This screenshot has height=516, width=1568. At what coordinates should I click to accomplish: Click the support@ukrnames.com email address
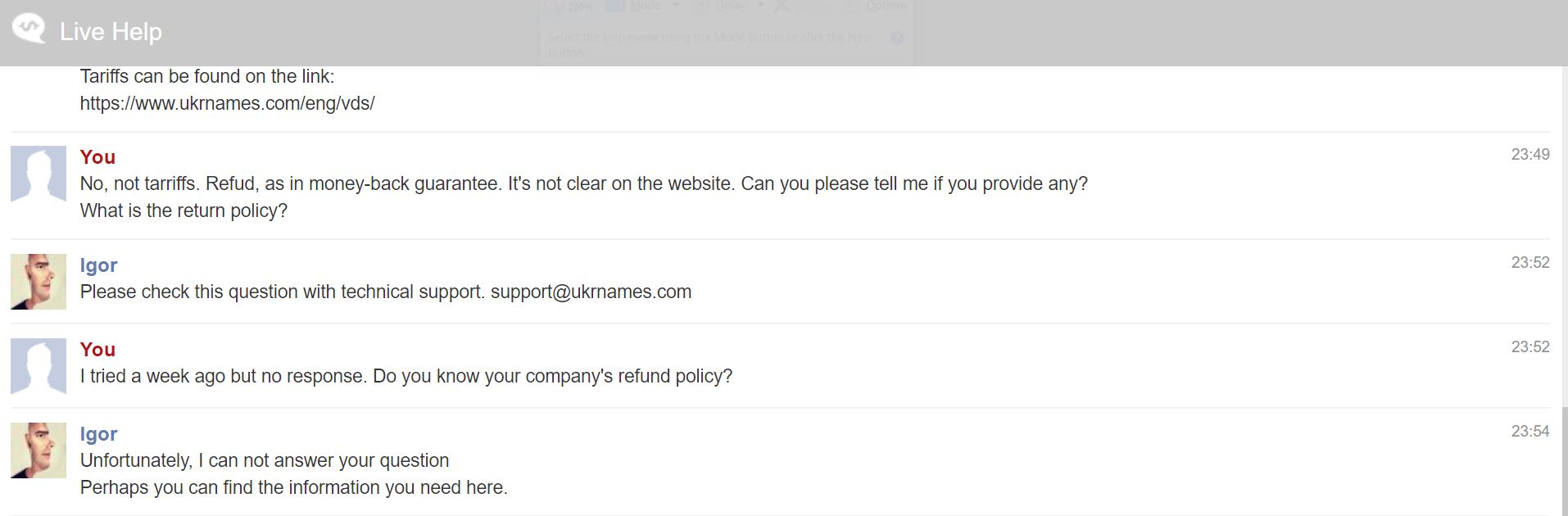(591, 292)
